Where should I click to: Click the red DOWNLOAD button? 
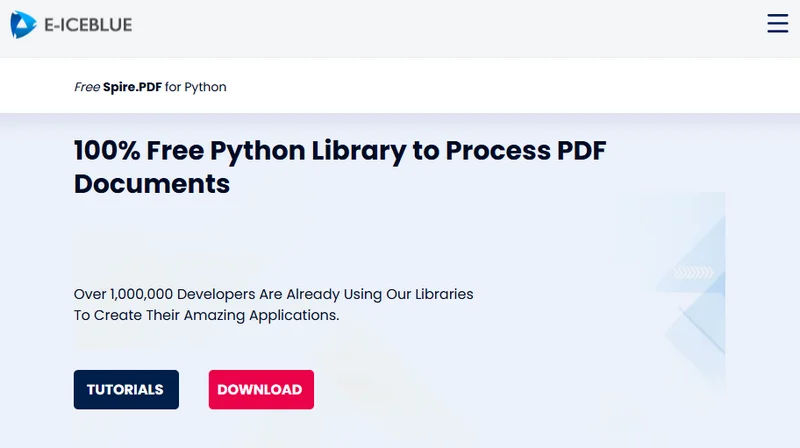pos(261,389)
